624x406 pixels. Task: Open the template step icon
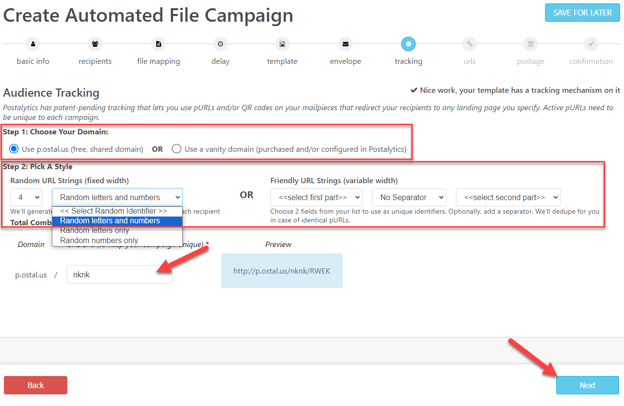point(282,44)
